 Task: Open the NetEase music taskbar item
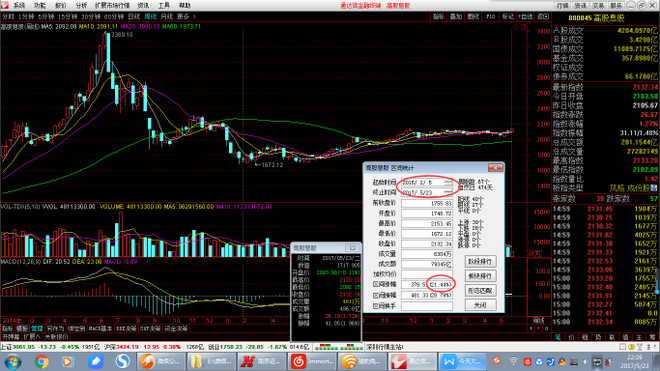click(312, 362)
